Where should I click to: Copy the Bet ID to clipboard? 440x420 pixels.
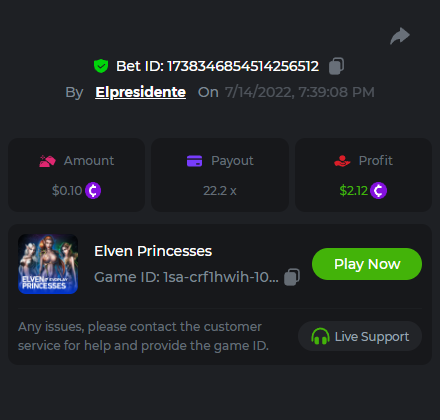coord(336,66)
